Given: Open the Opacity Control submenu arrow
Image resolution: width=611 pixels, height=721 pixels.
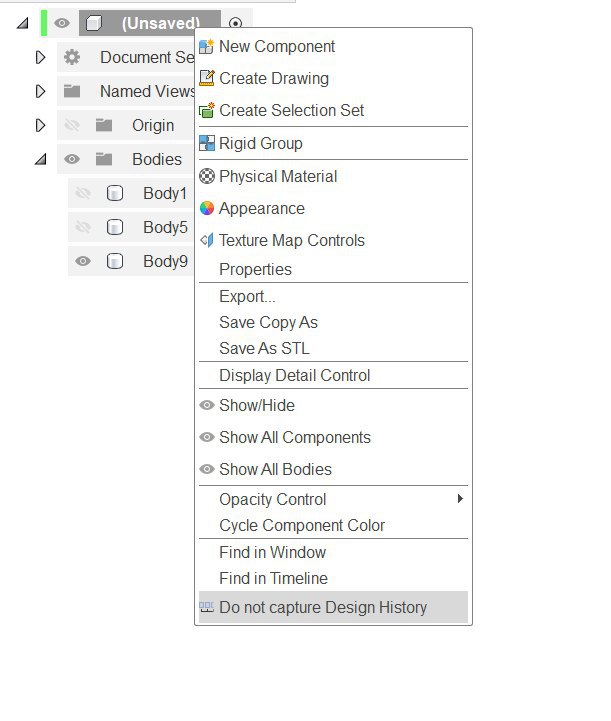Looking at the screenshot, I should click(460, 499).
